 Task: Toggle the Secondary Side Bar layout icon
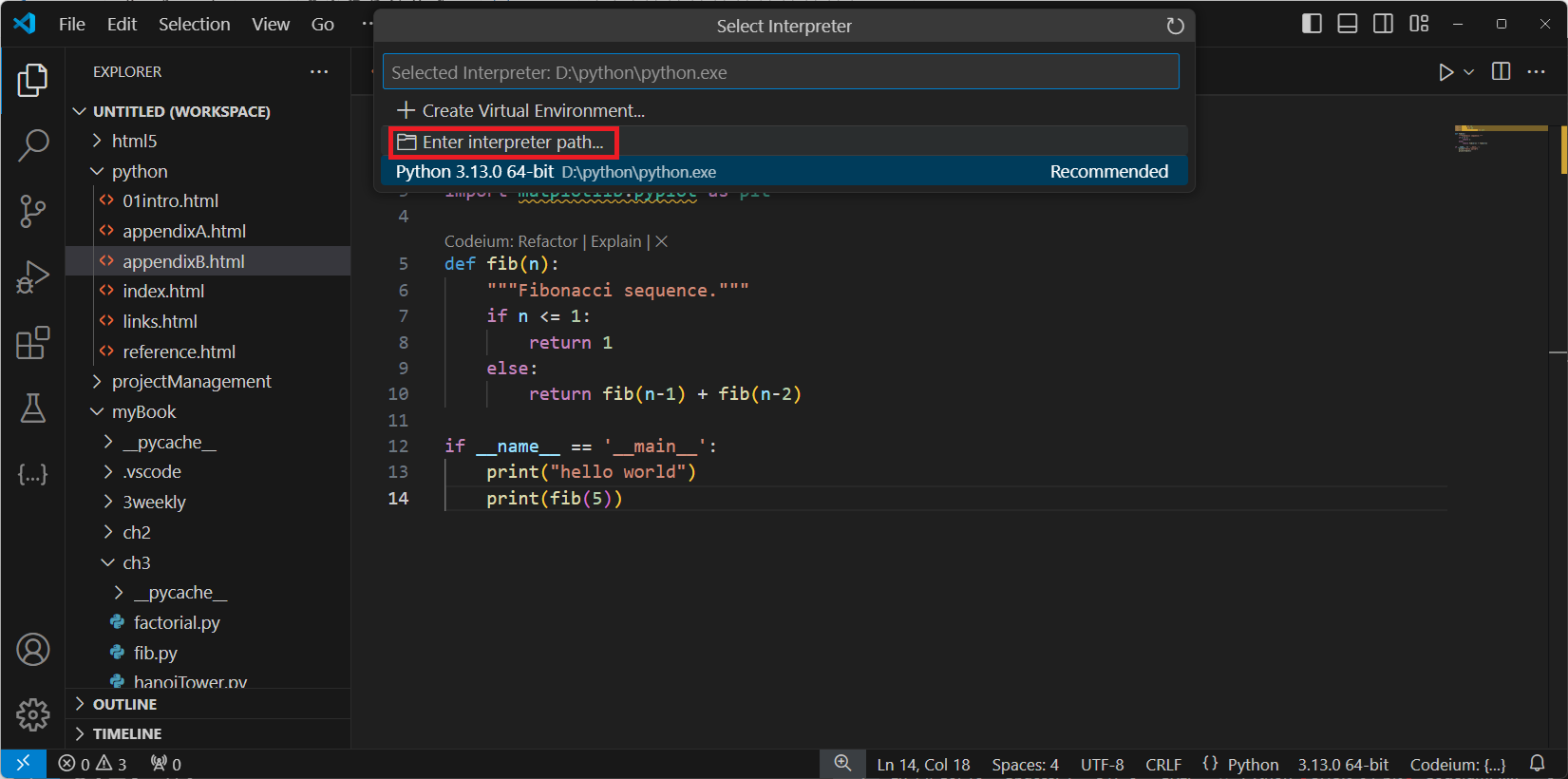pos(1384,24)
